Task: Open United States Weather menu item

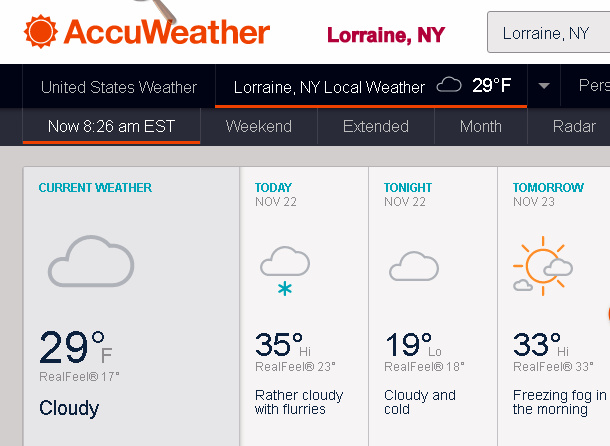Action: point(119,87)
